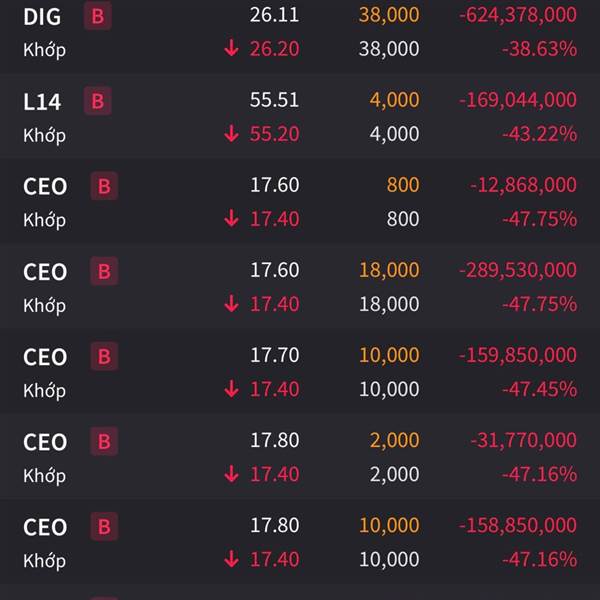Tap the B badge on the 18,000-share CEO order
Screen dimensions: 600x600
pos(104,271)
